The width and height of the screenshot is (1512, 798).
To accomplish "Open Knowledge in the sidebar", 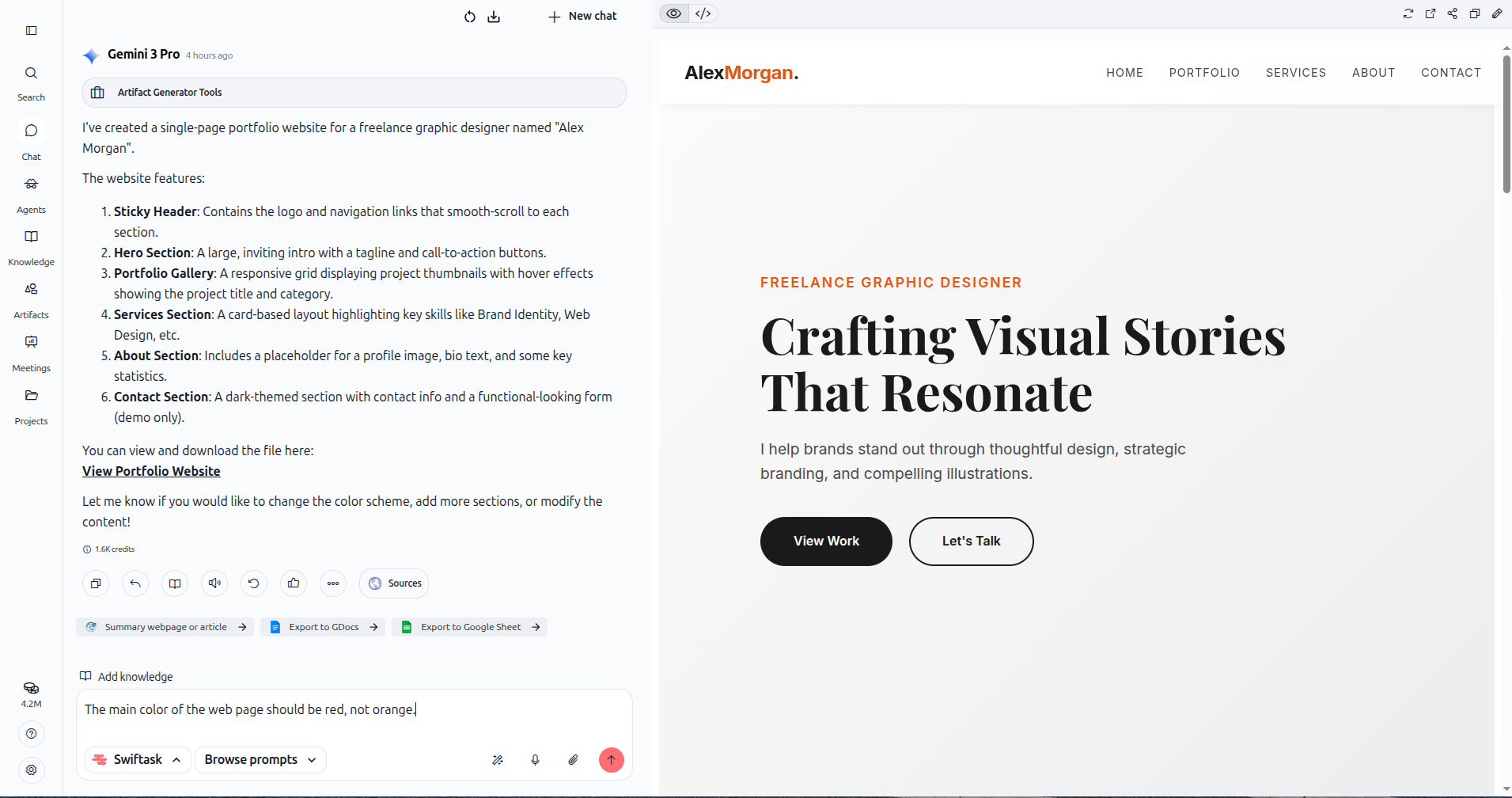I will [x=32, y=248].
